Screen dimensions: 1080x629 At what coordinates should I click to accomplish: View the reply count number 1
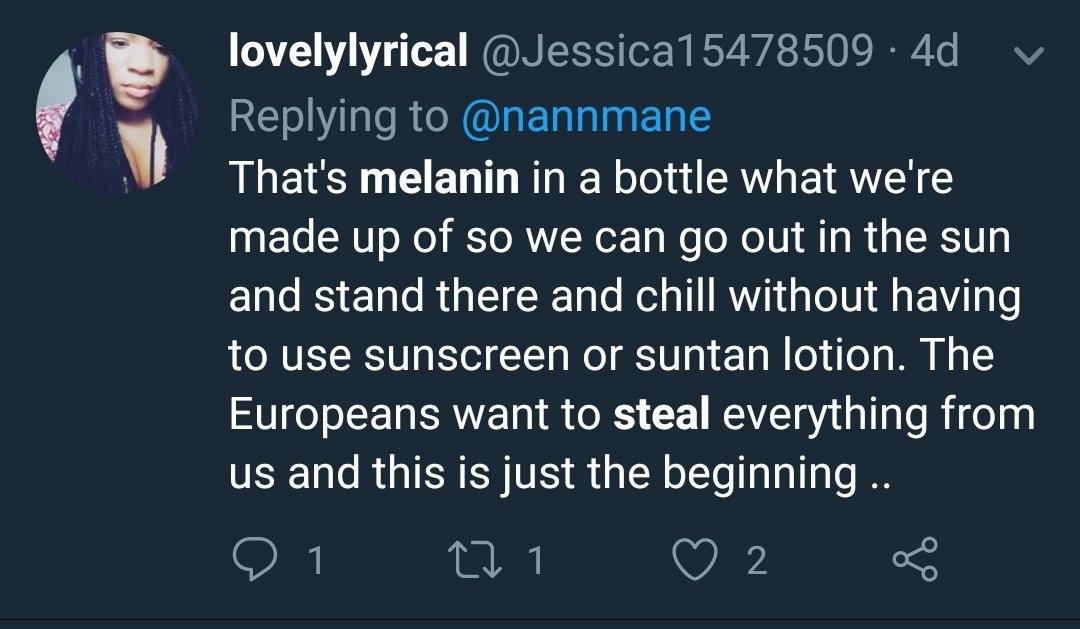click(315, 560)
